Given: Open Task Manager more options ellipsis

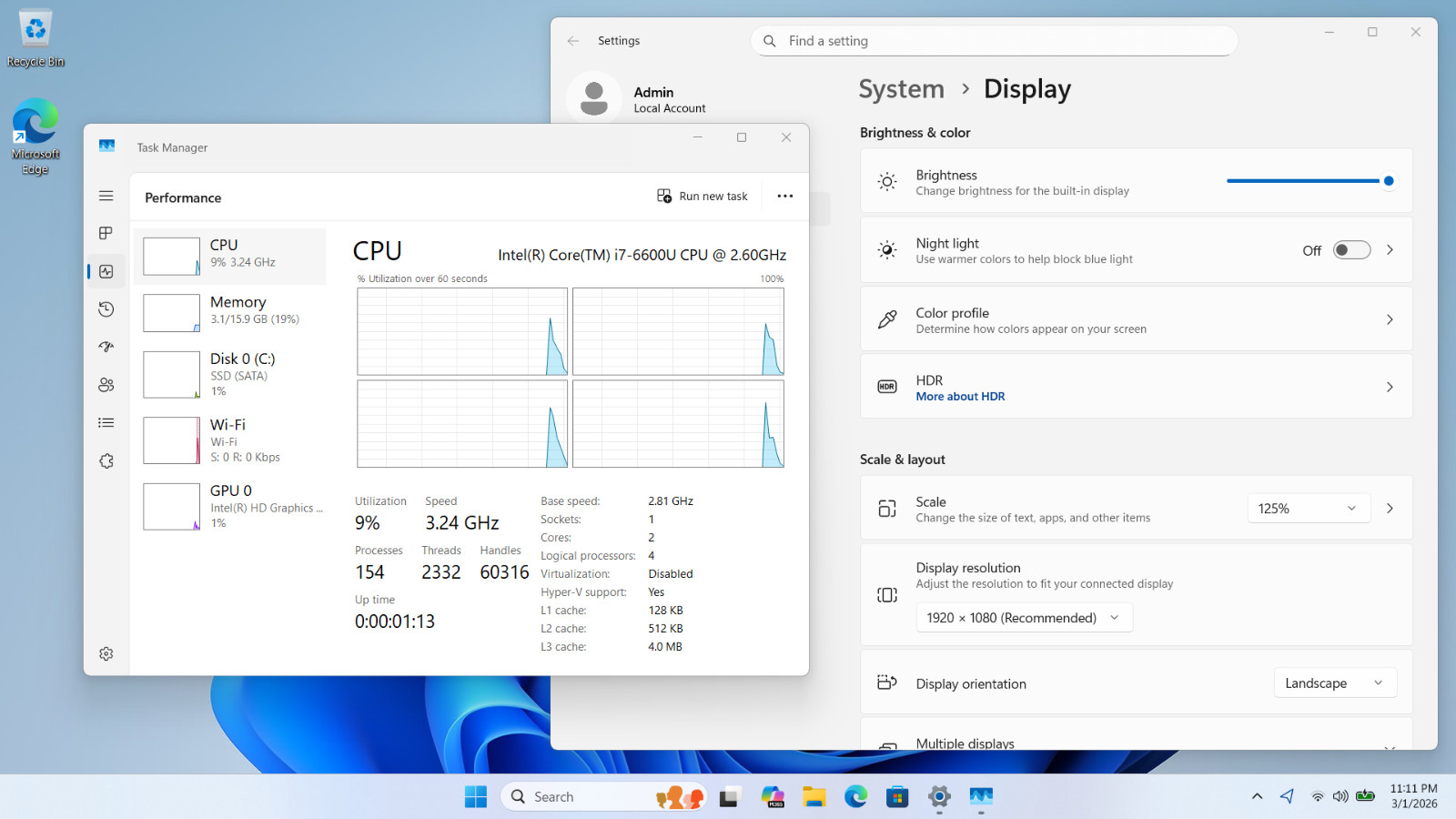Looking at the screenshot, I should (785, 196).
